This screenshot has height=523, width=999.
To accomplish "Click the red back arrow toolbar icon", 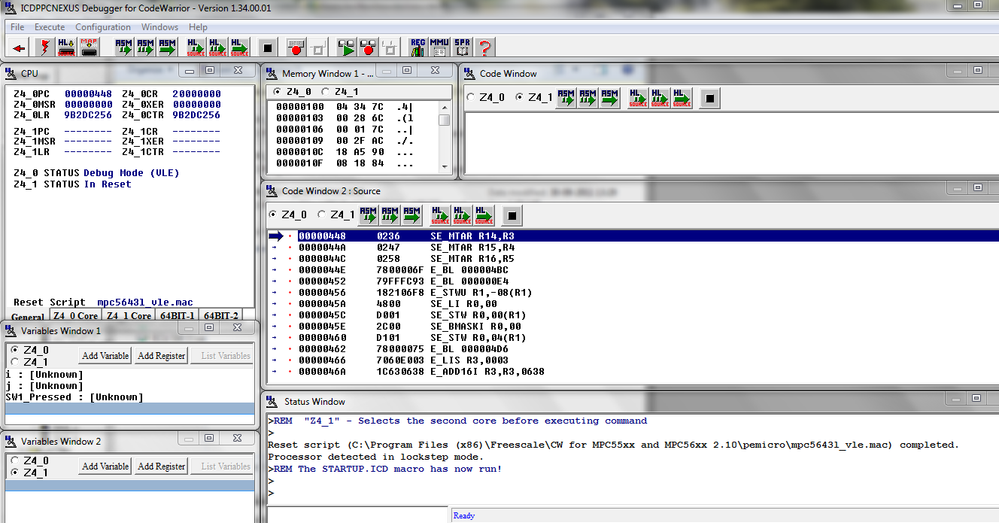I will pos(19,48).
